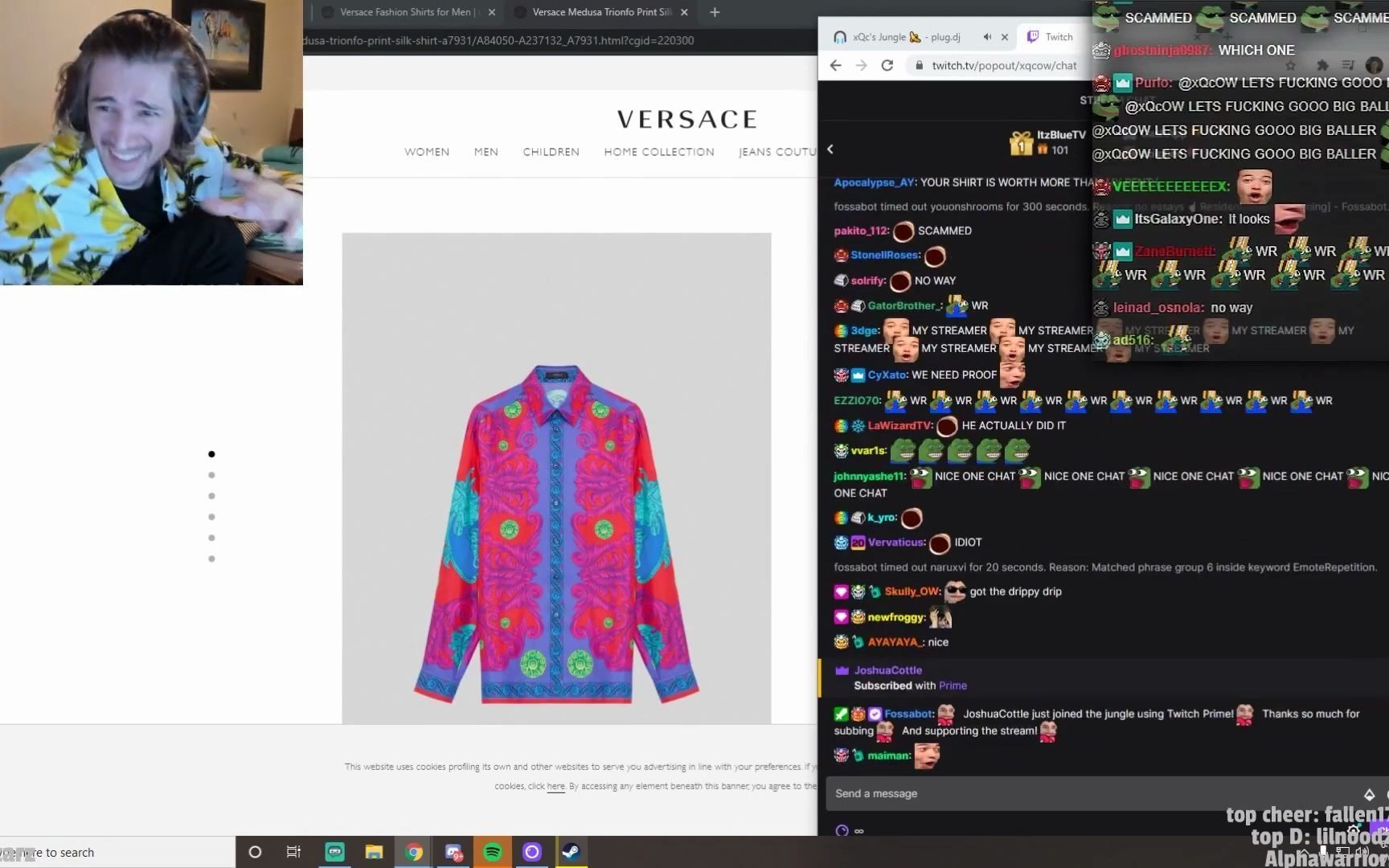Select the fifth product image dot
1389x868 pixels.
(211, 538)
